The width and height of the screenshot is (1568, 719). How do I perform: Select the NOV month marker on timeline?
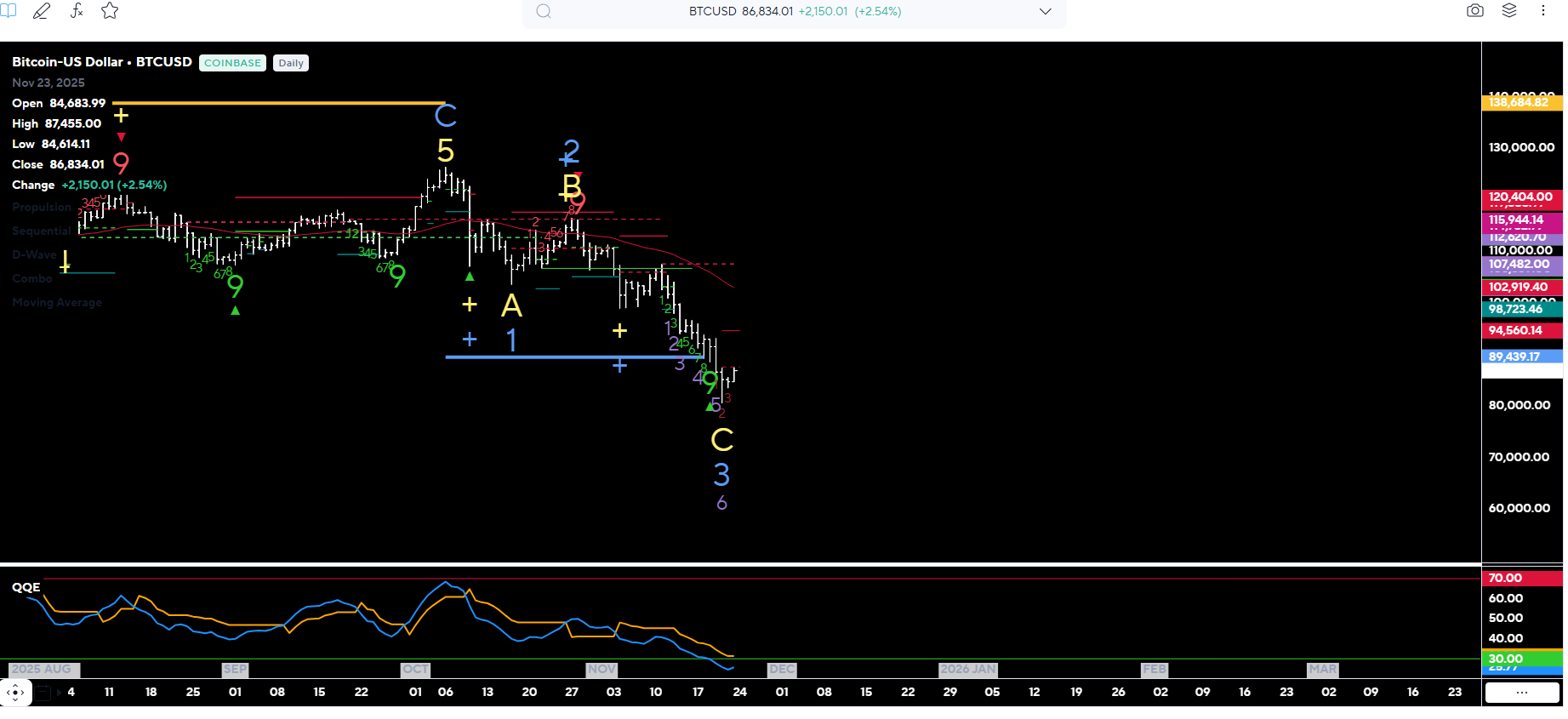tap(602, 670)
